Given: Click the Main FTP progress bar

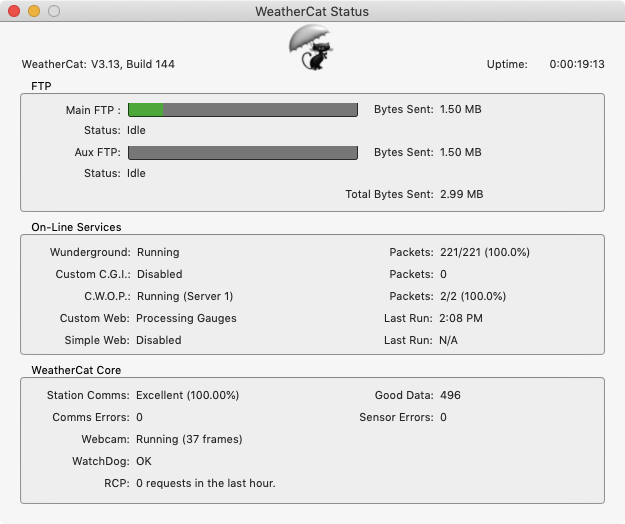Looking at the screenshot, I should [x=243, y=110].
